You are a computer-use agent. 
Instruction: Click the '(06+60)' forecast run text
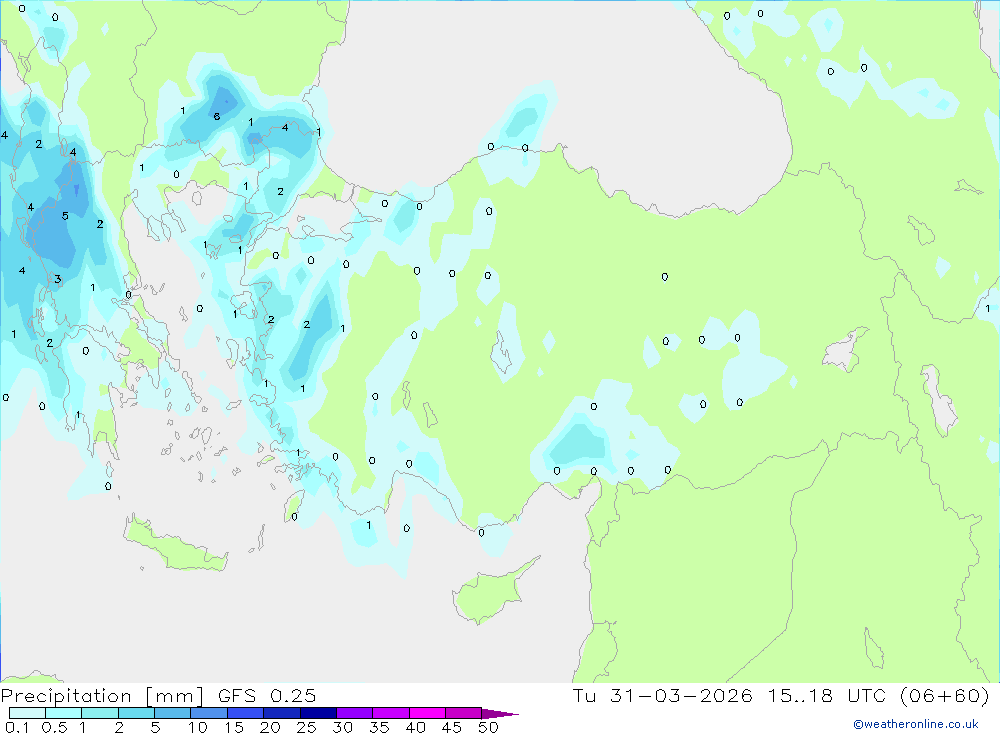[x=945, y=695]
